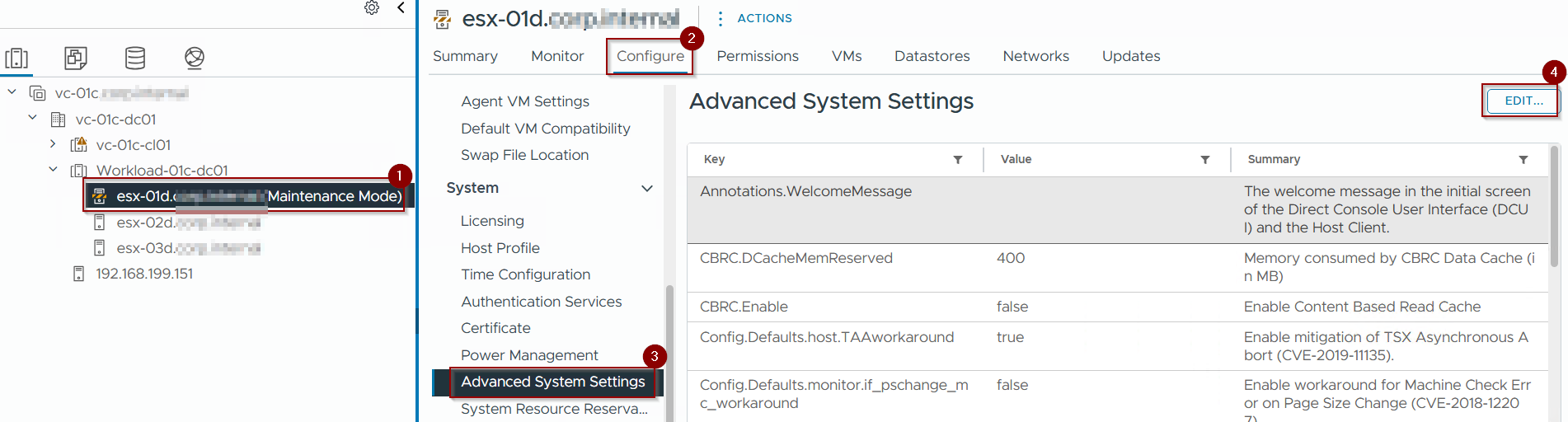Screen dimensions: 1568x422
Task: Switch to the Monitor tab
Action: click(557, 56)
